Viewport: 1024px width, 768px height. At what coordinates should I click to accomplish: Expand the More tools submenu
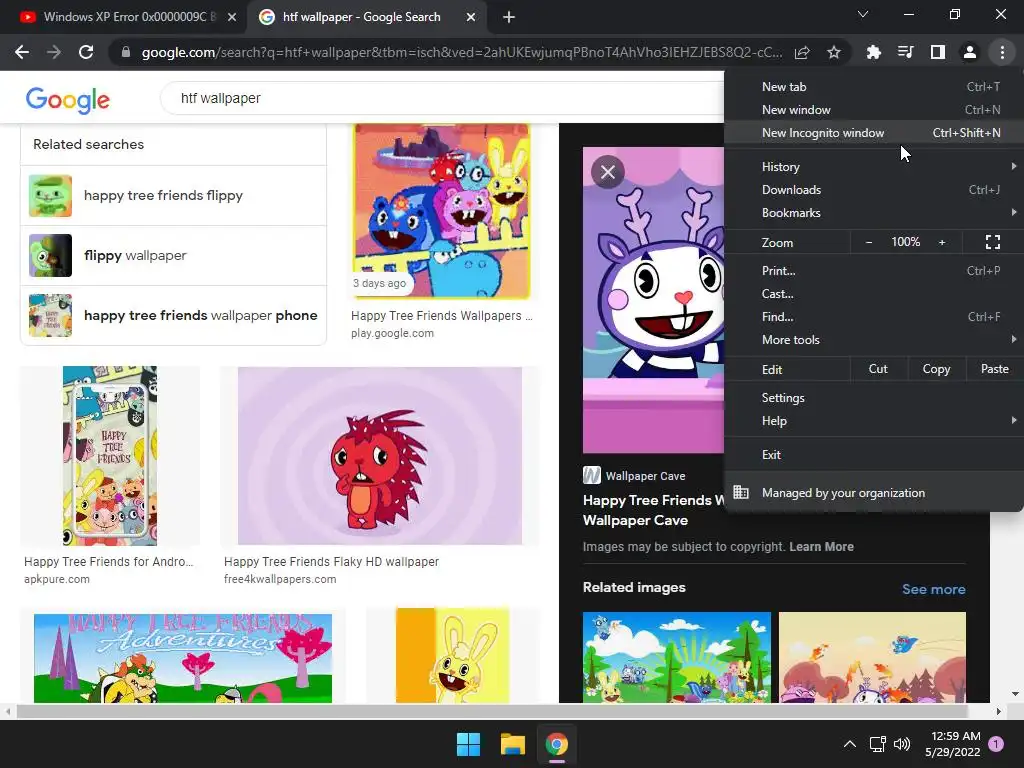(874, 339)
